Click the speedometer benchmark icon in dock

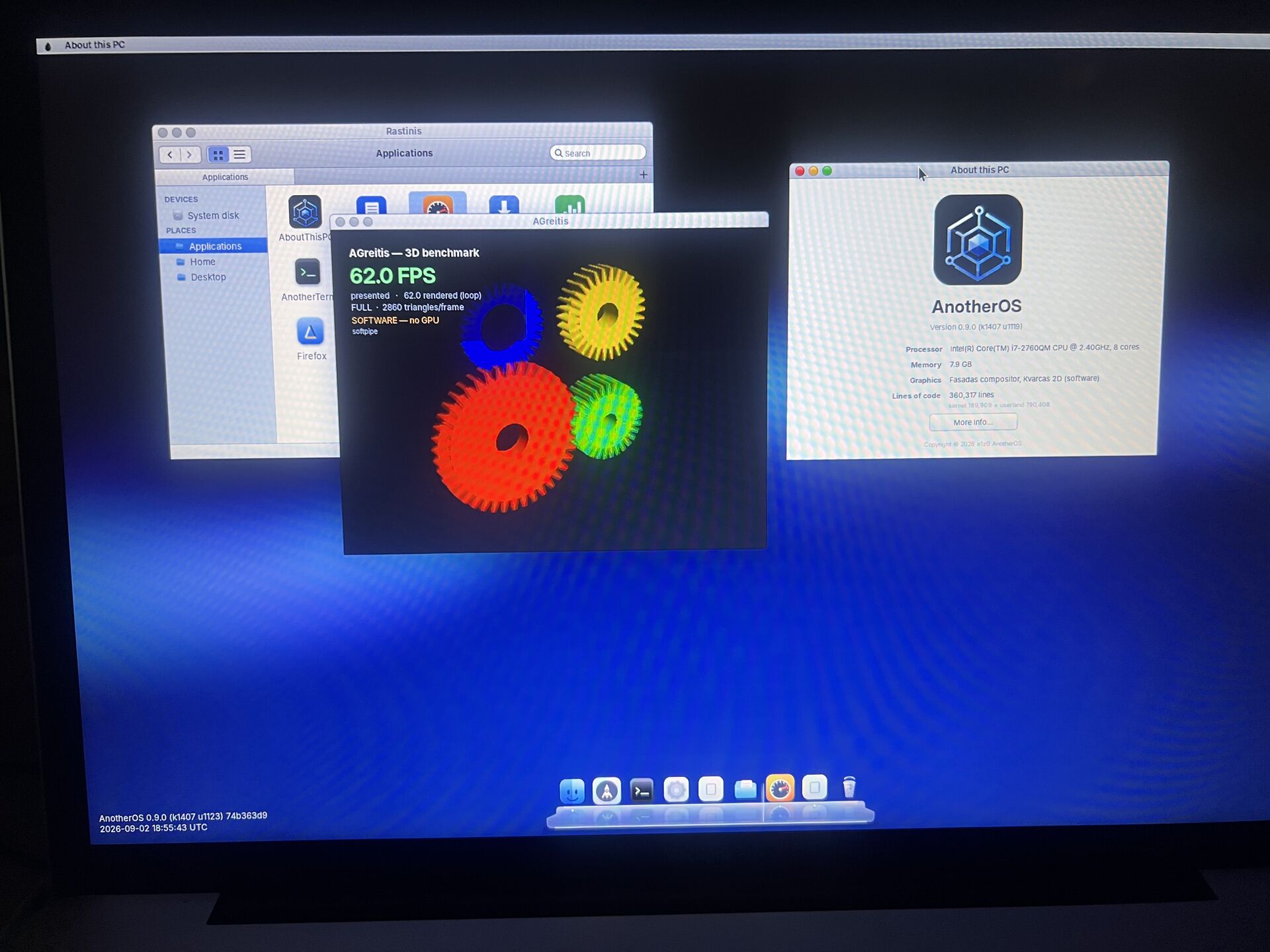(x=780, y=788)
